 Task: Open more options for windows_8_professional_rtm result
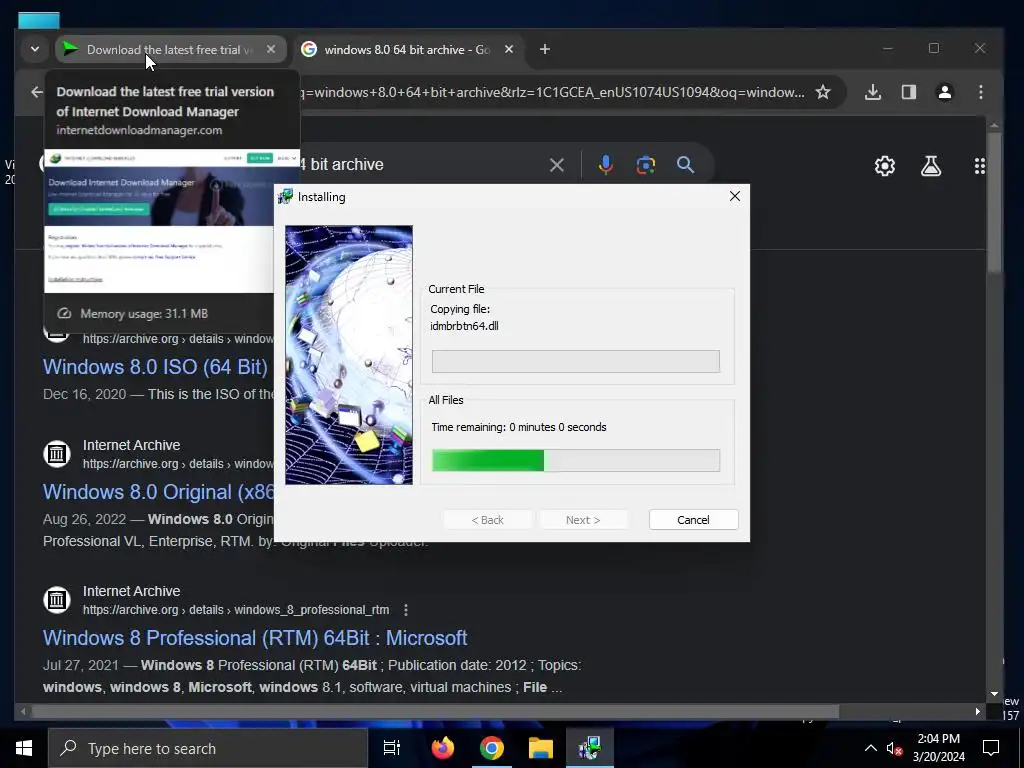pos(406,610)
